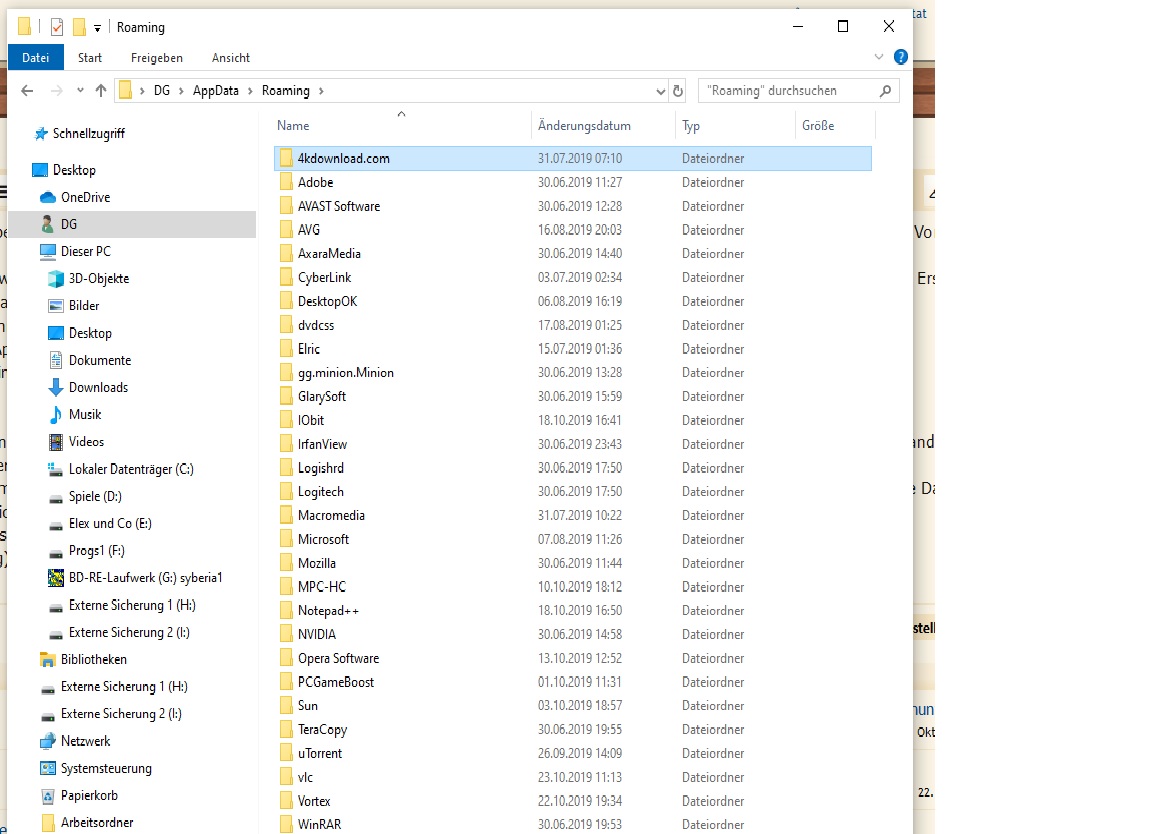Screen dimensions: 1152x834
Task: Refresh the Roaming folder view
Action: [x=678, y=91]
